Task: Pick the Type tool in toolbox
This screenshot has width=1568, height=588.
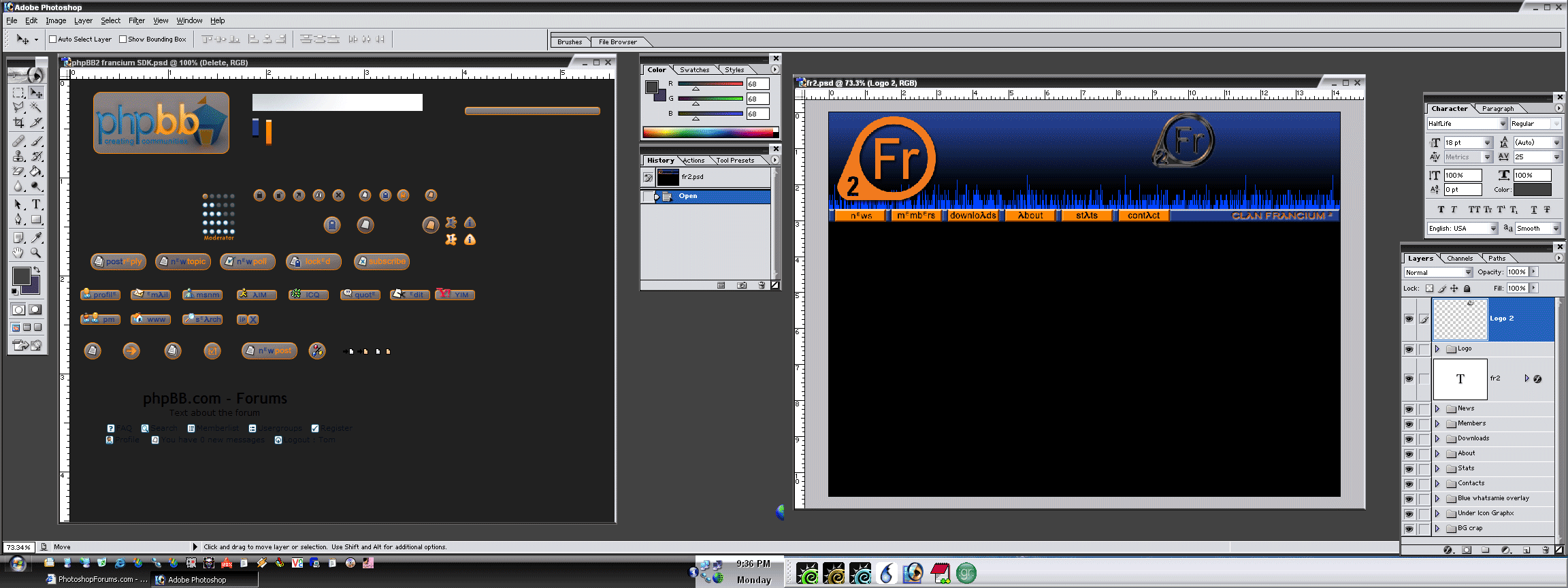Action: [x=36, y=204]
